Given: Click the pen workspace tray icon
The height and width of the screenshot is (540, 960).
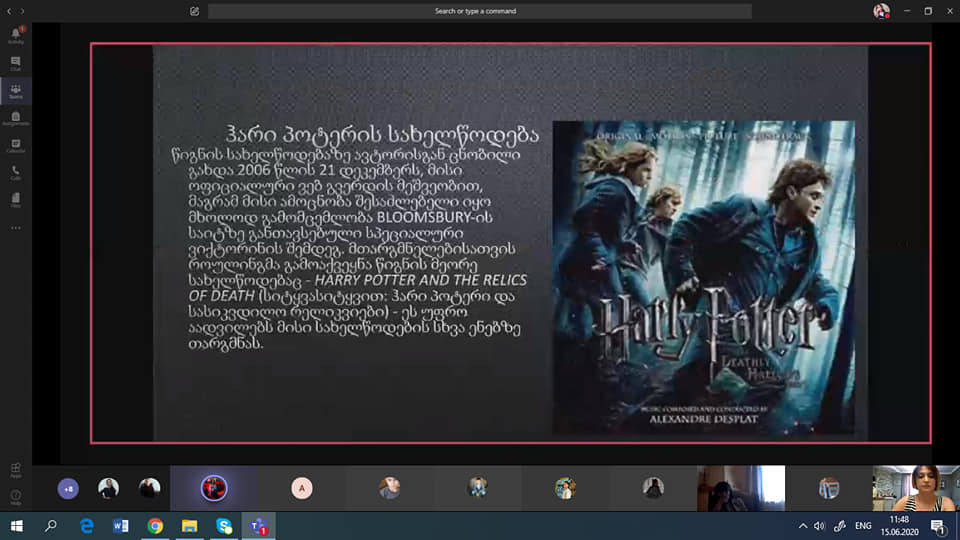Looking at the screenshot, I should (840, 526).
